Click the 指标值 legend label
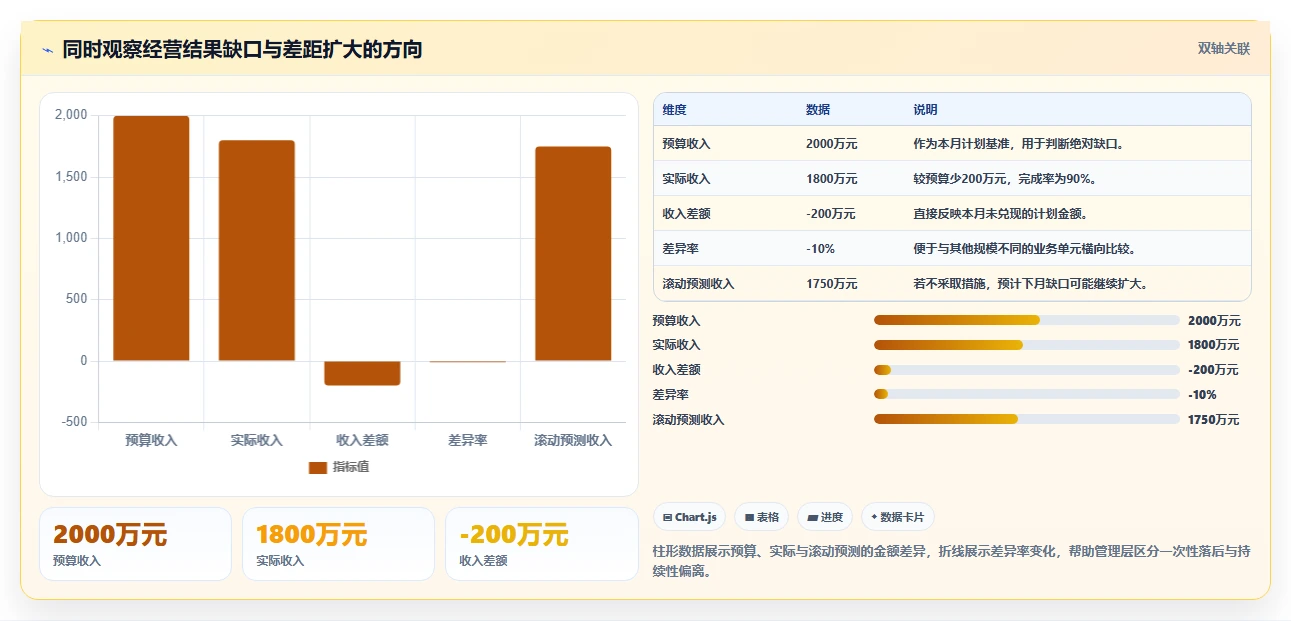This screenshot has height=621, width=1291. (x=351, y=467)
